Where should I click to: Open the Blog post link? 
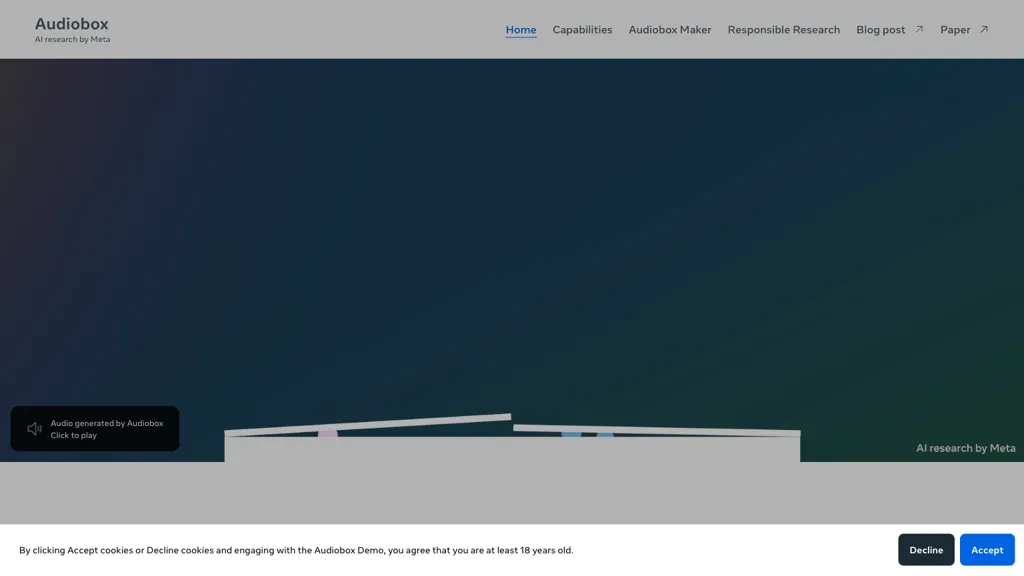[x=880, y=29]
